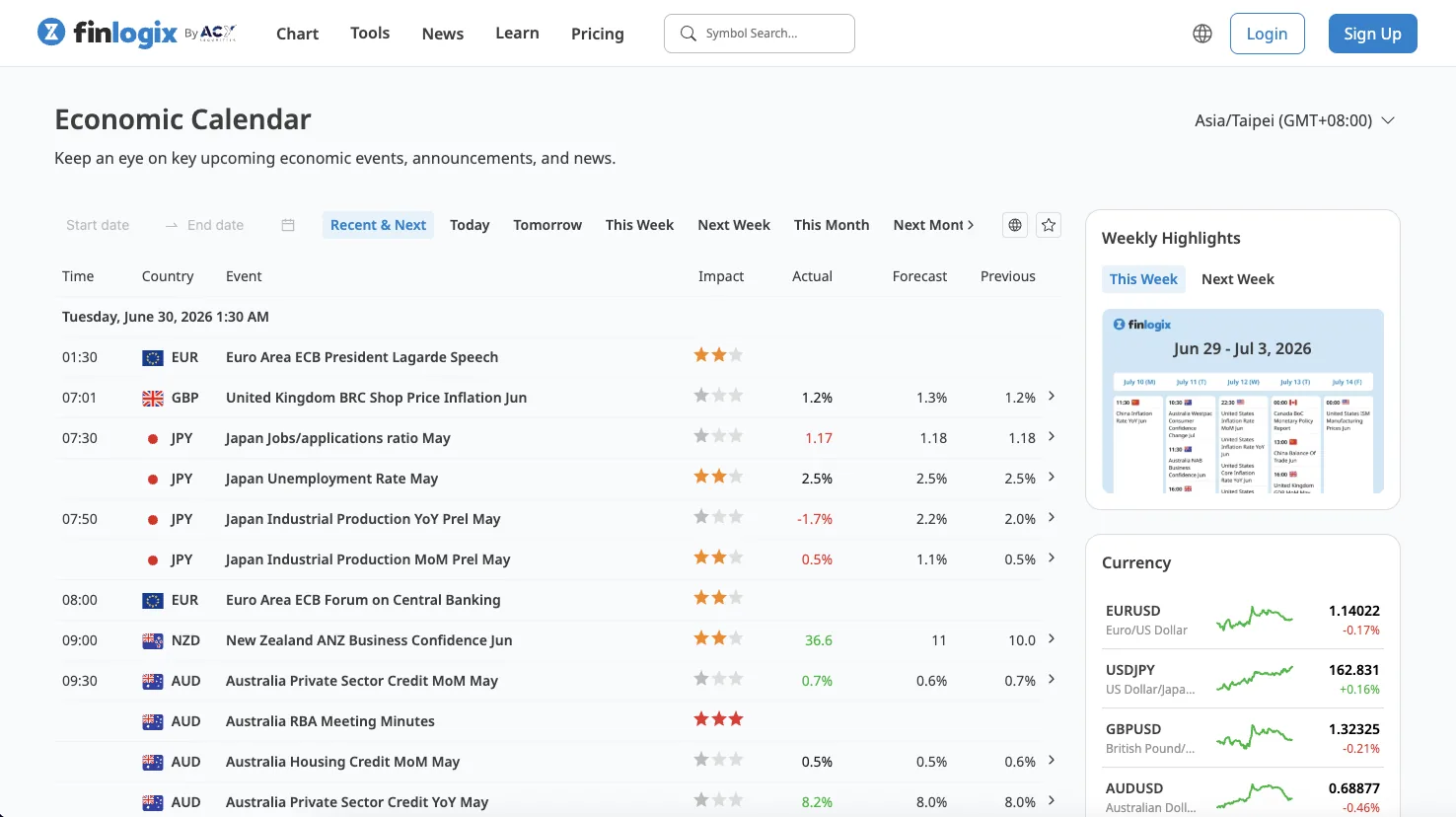Image resolution: width=1456 pixels, height=817 pixels.
Task: Click the Start date field
Action: click(x=98, y=225)
